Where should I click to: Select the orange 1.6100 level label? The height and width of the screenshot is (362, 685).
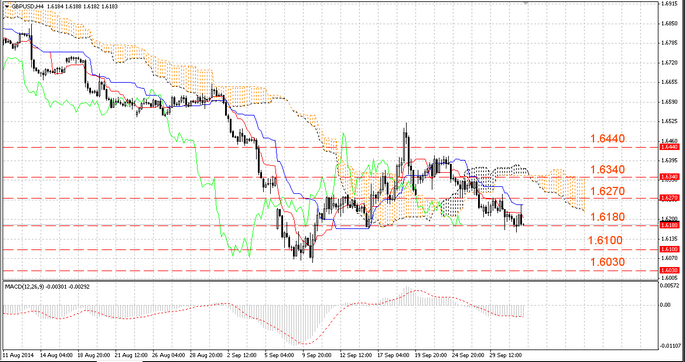(605, 240)
